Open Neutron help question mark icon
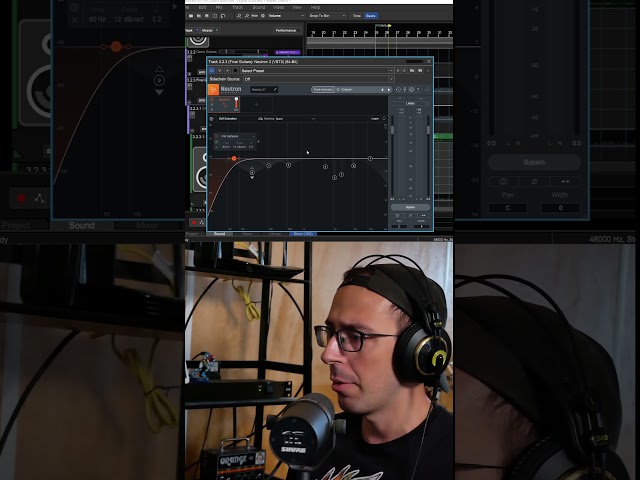This screenshot has width=640, height=480. coord(418,90)
